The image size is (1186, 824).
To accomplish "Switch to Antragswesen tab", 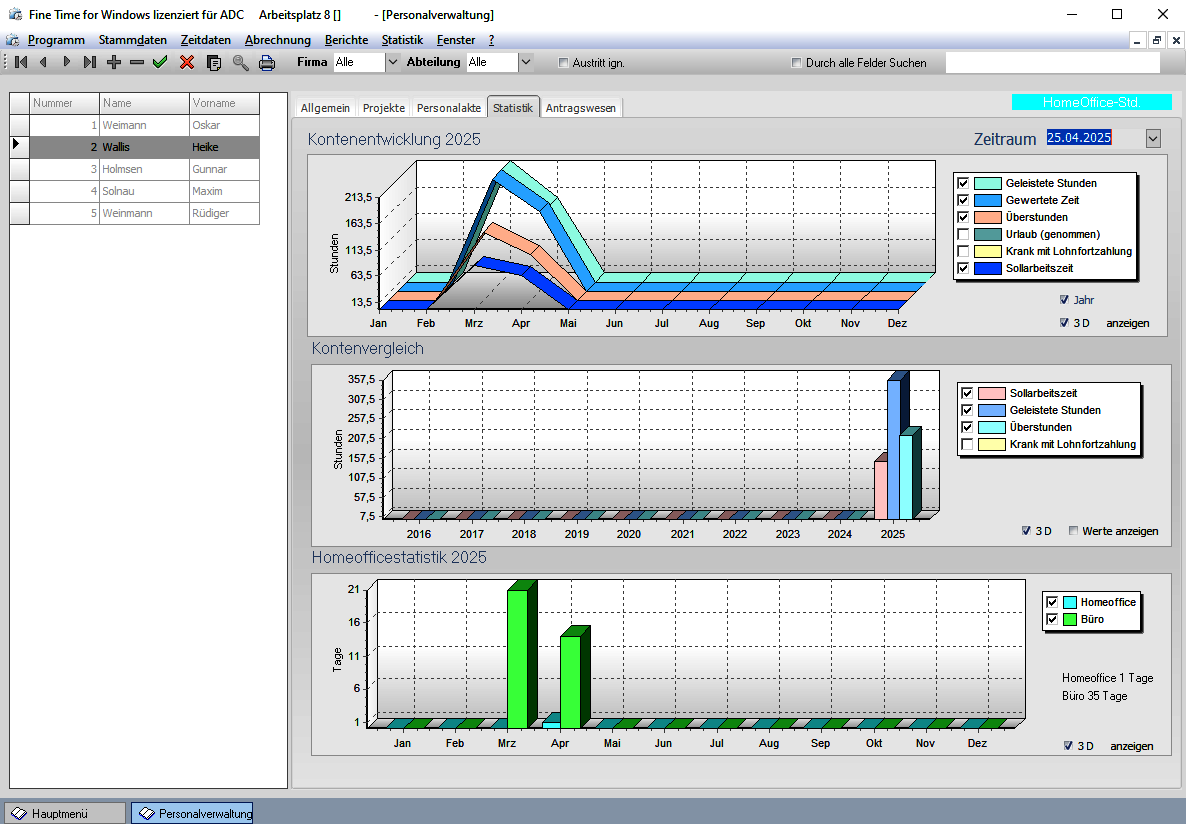I will pos(580,108).
